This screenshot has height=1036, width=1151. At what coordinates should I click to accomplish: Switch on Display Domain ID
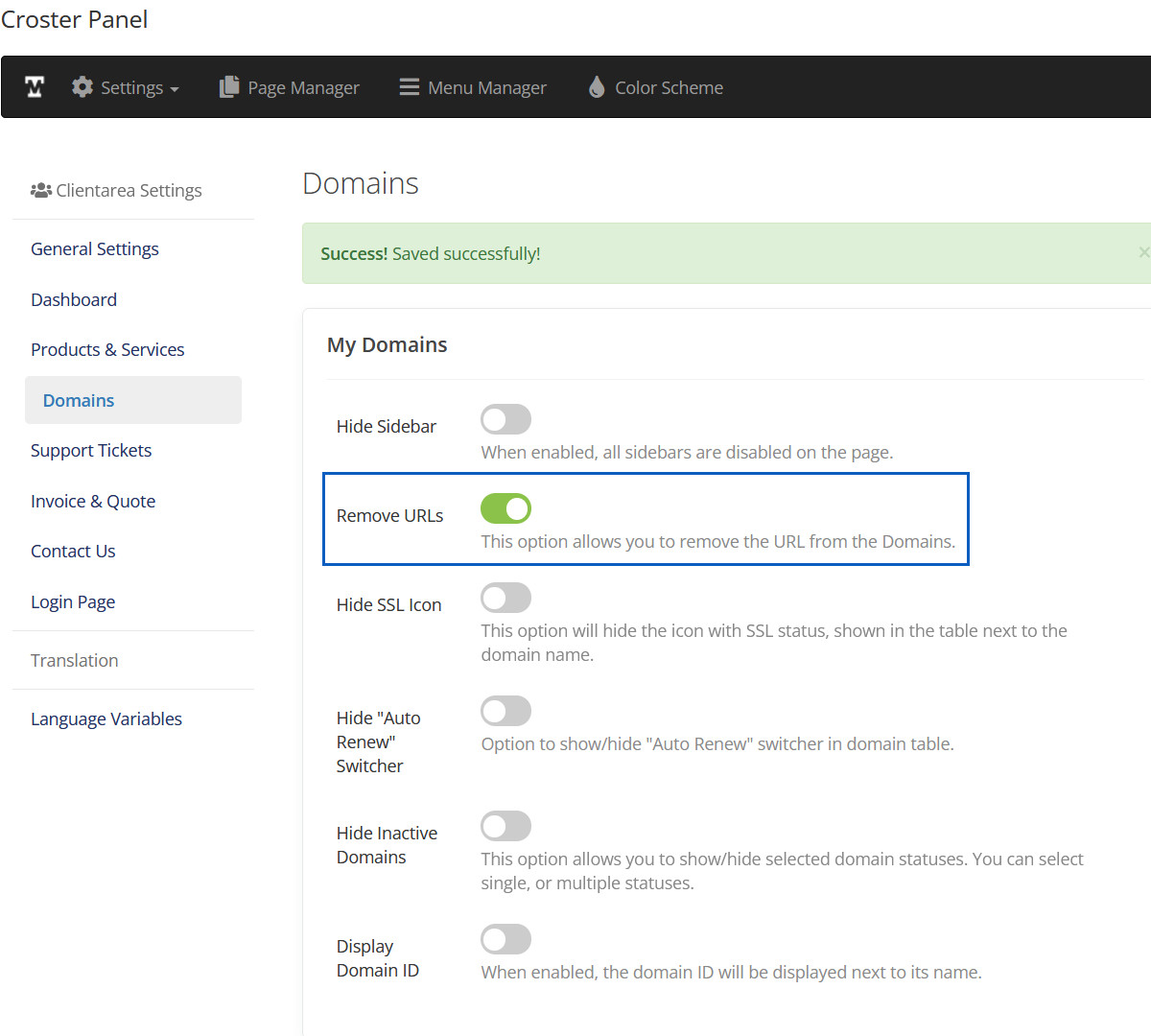point(505,939)
